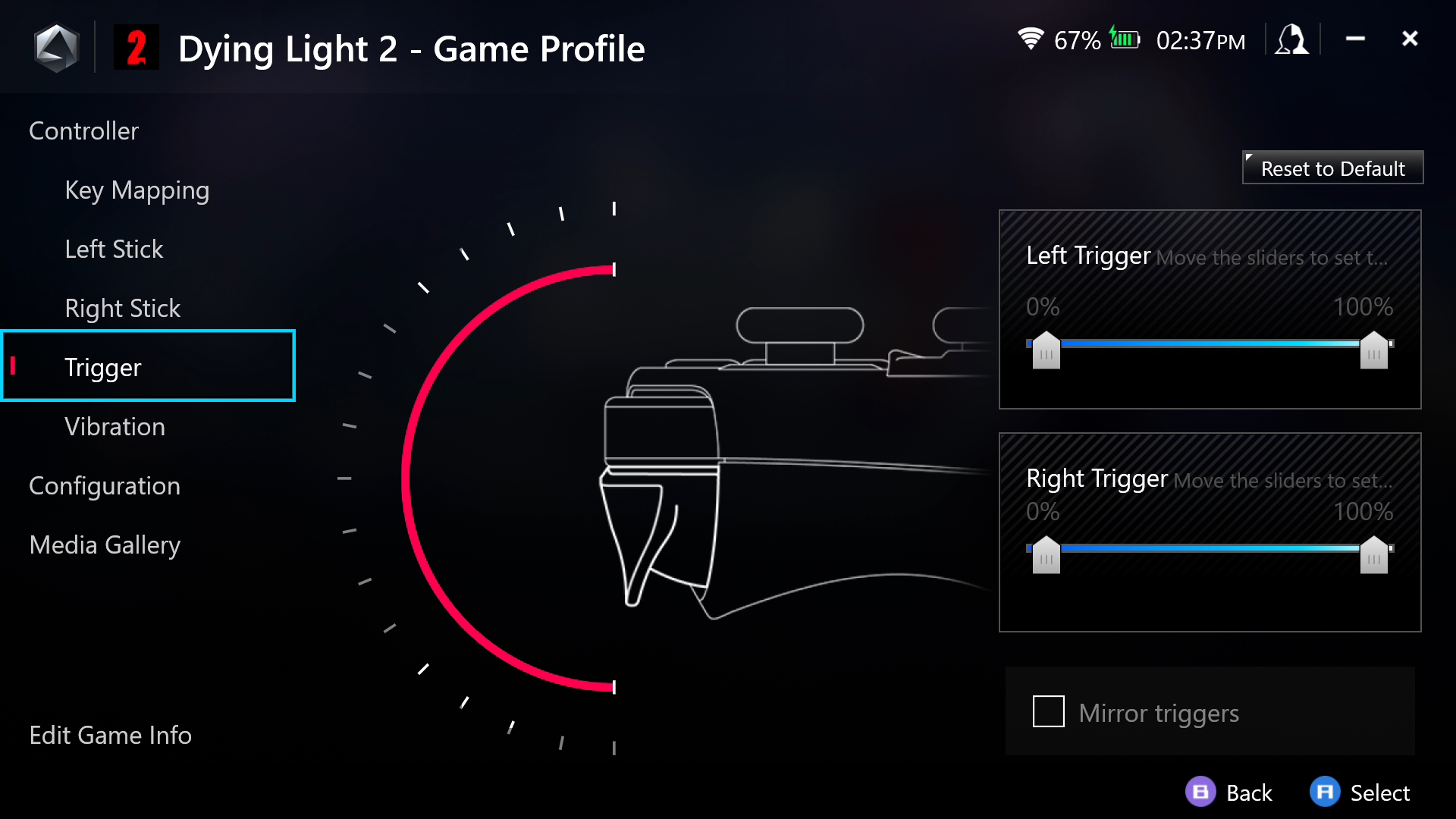The image size is (1456, 819).
Task: Open the notification bell icon
Action: (x=1292, y=39)
